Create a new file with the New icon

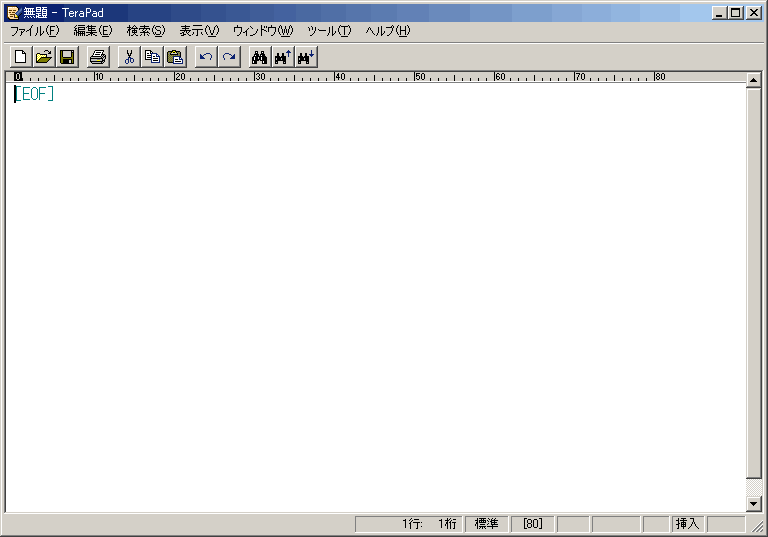tap(21, 57)
